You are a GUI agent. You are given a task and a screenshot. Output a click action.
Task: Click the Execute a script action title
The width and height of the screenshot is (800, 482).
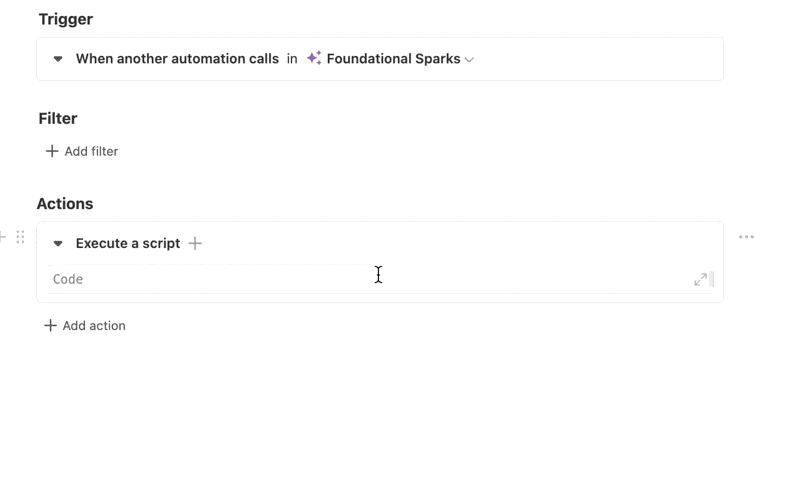[x=128, y=243]
